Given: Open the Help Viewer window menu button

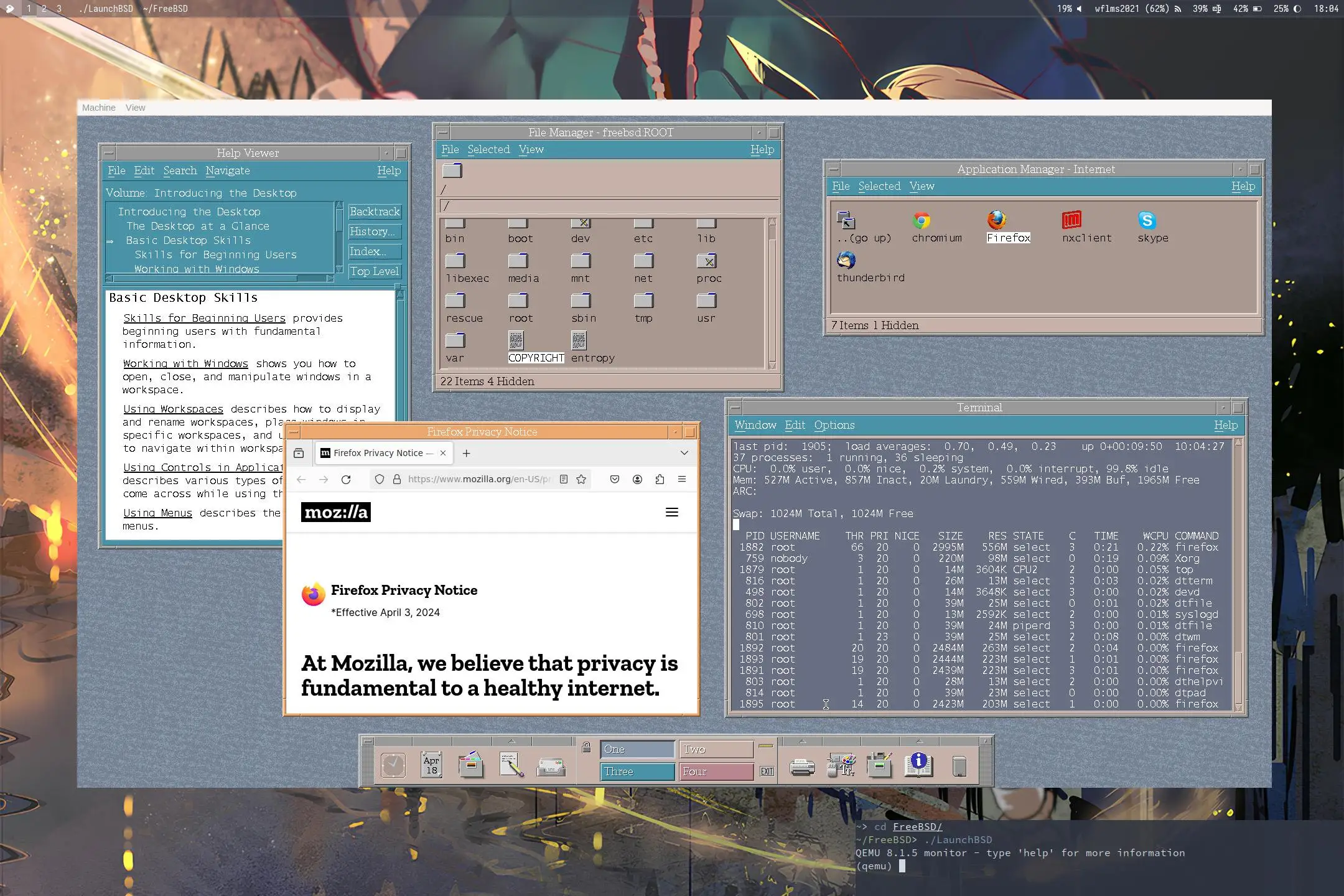Looking at the screenshot, I should click(108, 153).
